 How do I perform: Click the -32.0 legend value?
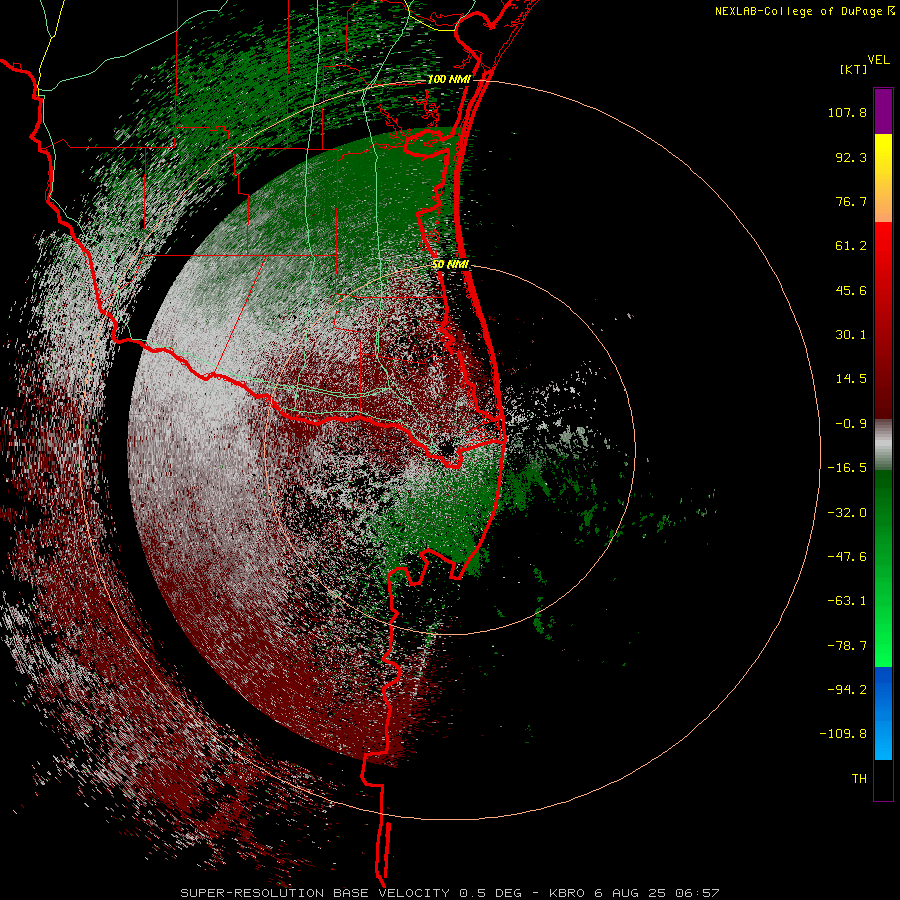(x=847, y=513)
